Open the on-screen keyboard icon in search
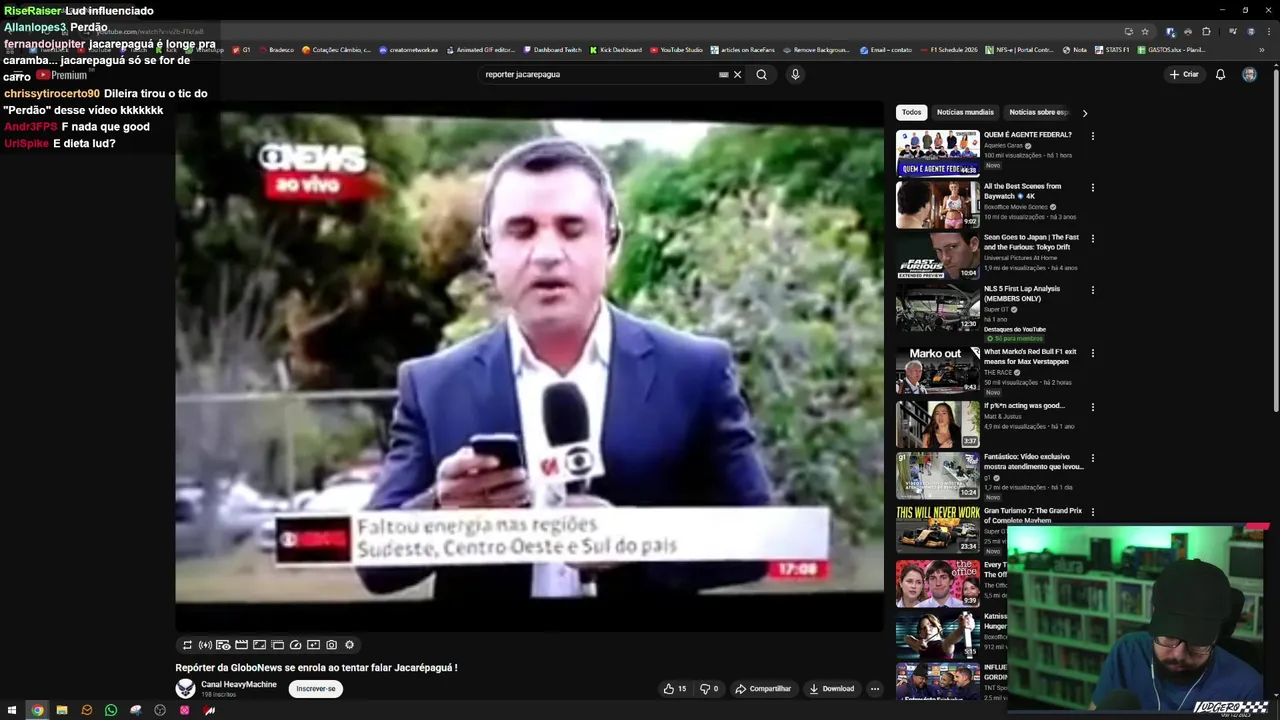This screenshot has width=1280, height=720. 723,74
